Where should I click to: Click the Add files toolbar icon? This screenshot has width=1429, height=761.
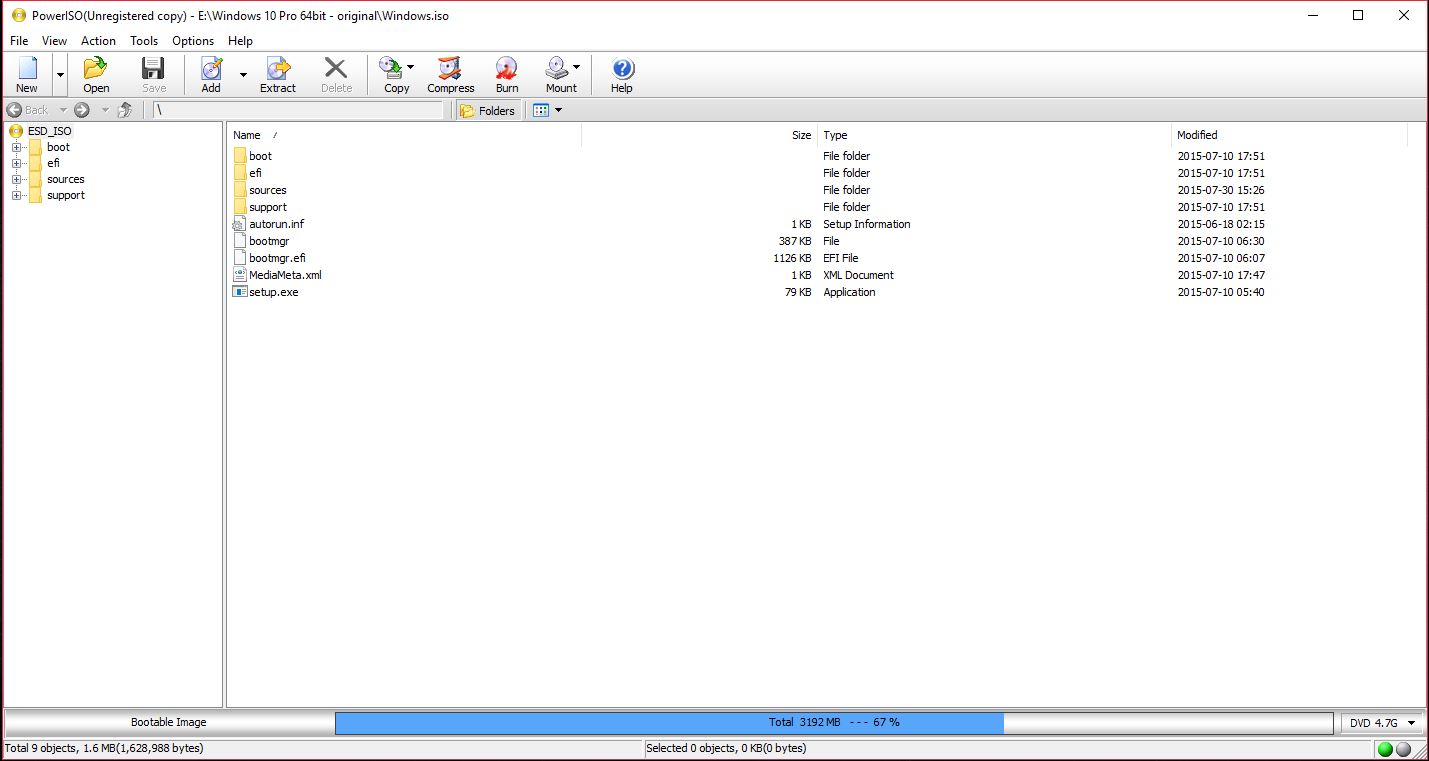[211, 74]
